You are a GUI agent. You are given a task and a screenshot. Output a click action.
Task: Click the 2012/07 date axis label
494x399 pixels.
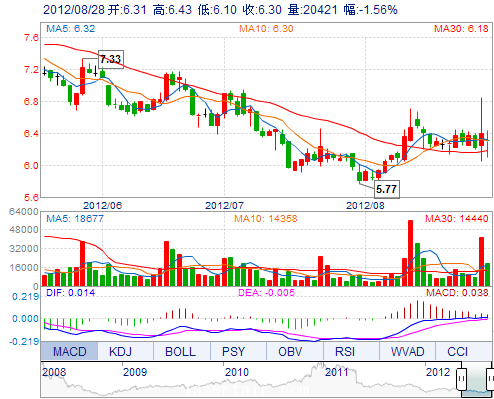224,205
